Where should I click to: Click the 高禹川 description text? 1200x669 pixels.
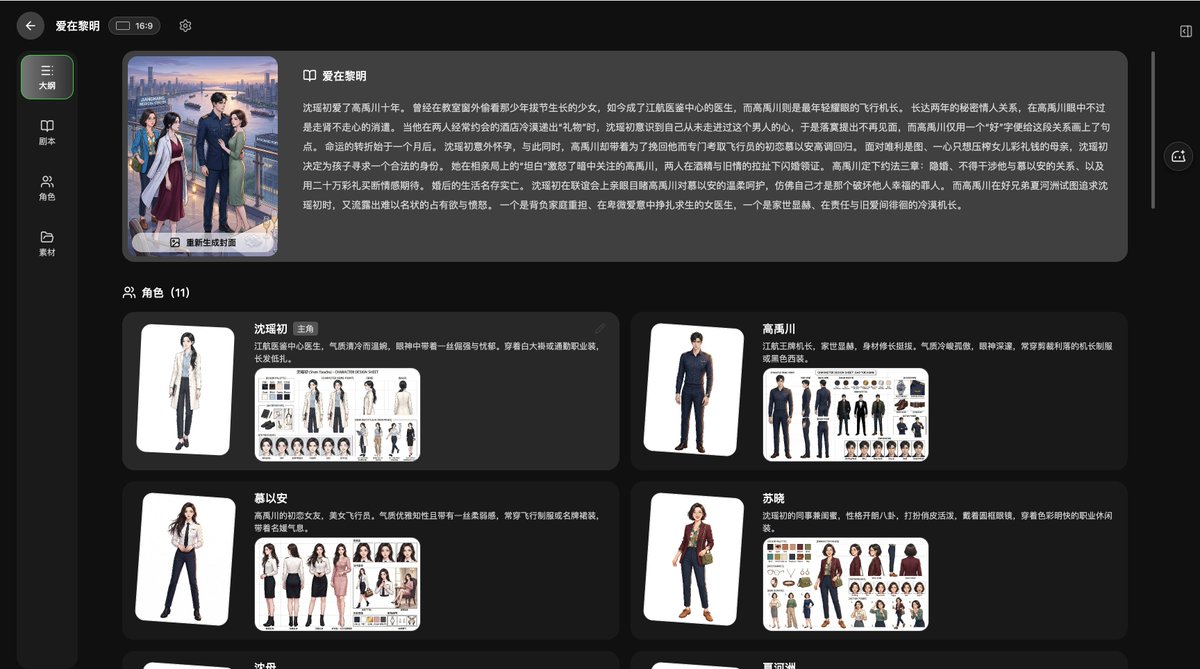[938, 351]
